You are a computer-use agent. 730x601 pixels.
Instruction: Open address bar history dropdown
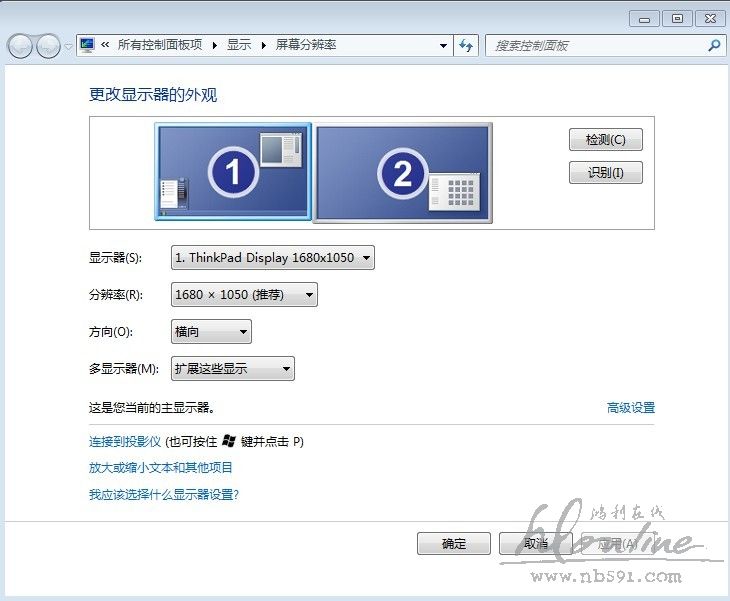(443, 46)
